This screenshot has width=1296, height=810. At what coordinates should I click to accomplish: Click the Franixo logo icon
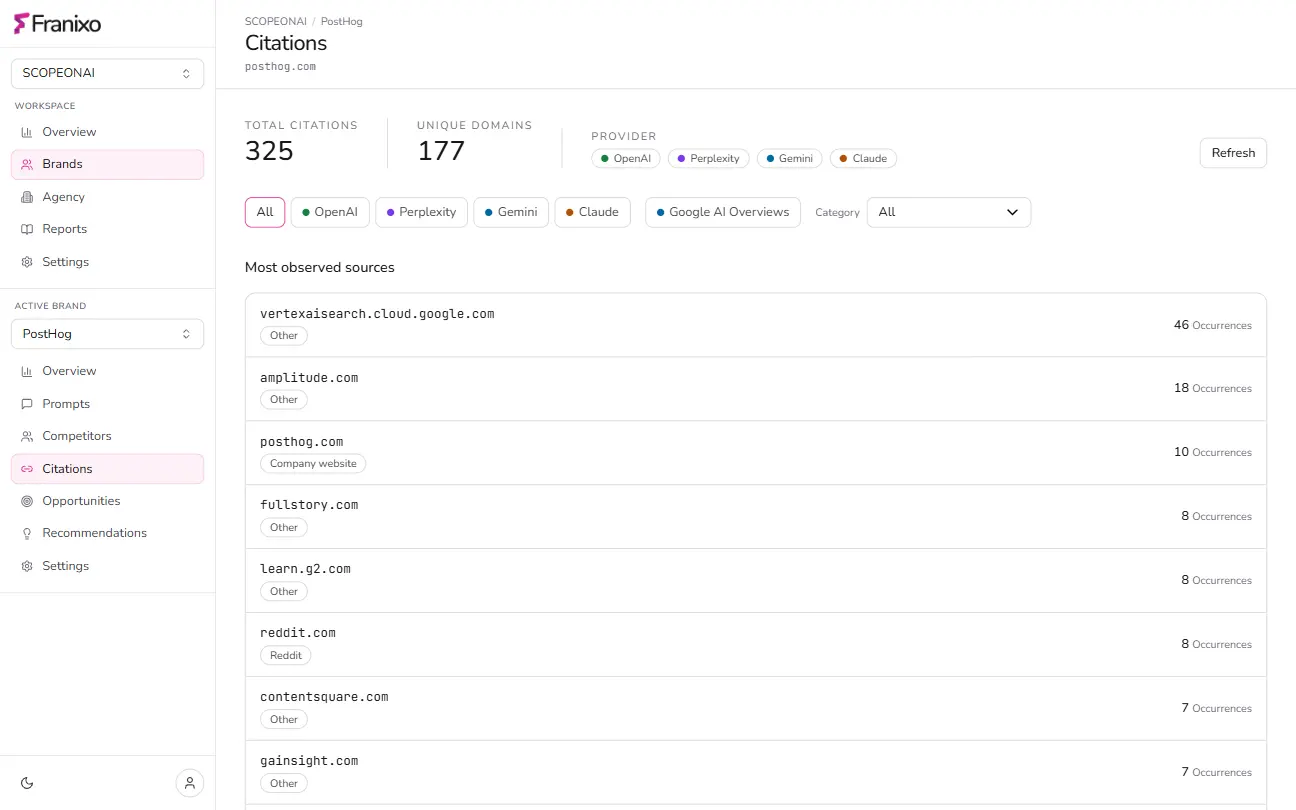[21, 23]
